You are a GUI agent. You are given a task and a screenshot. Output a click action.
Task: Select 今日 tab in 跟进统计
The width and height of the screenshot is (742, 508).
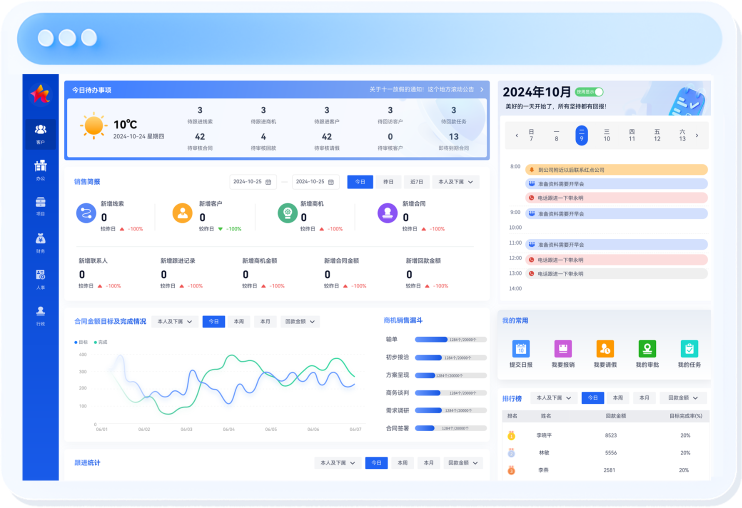pyautogui.click(x=376, y=463)
